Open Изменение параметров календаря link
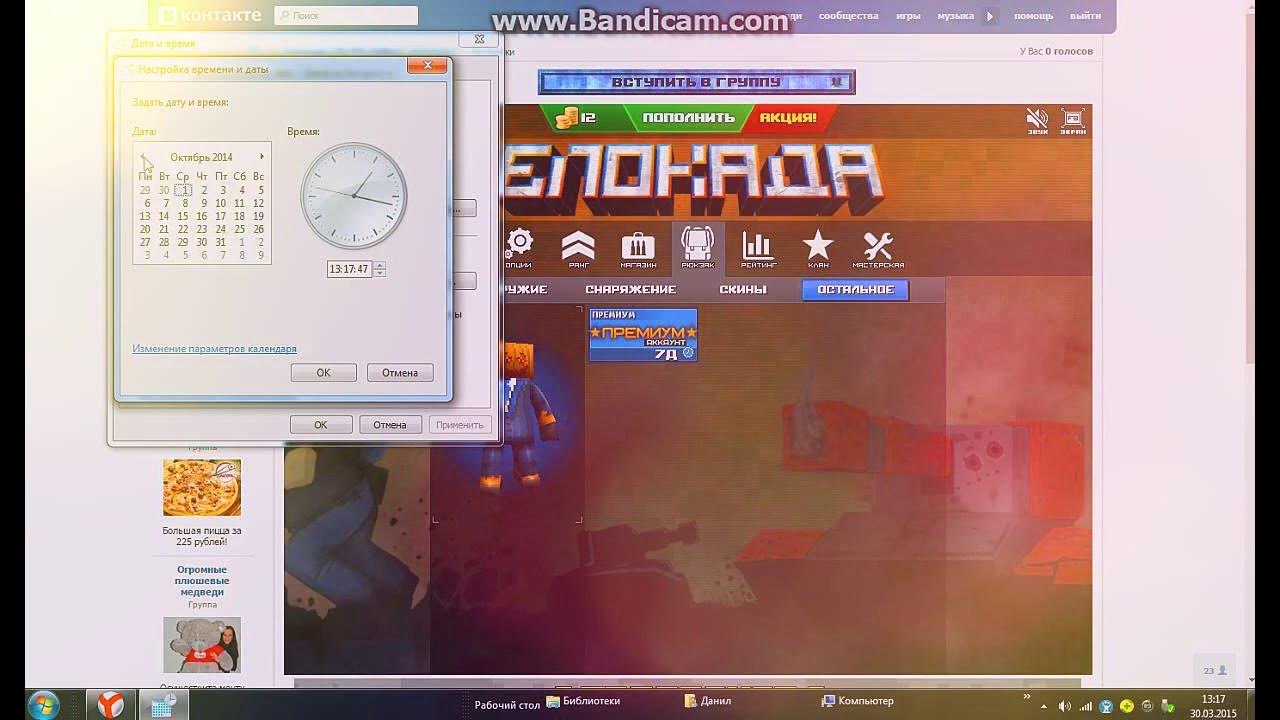Viewport: 1280px width, 720px height. point(214,349)
